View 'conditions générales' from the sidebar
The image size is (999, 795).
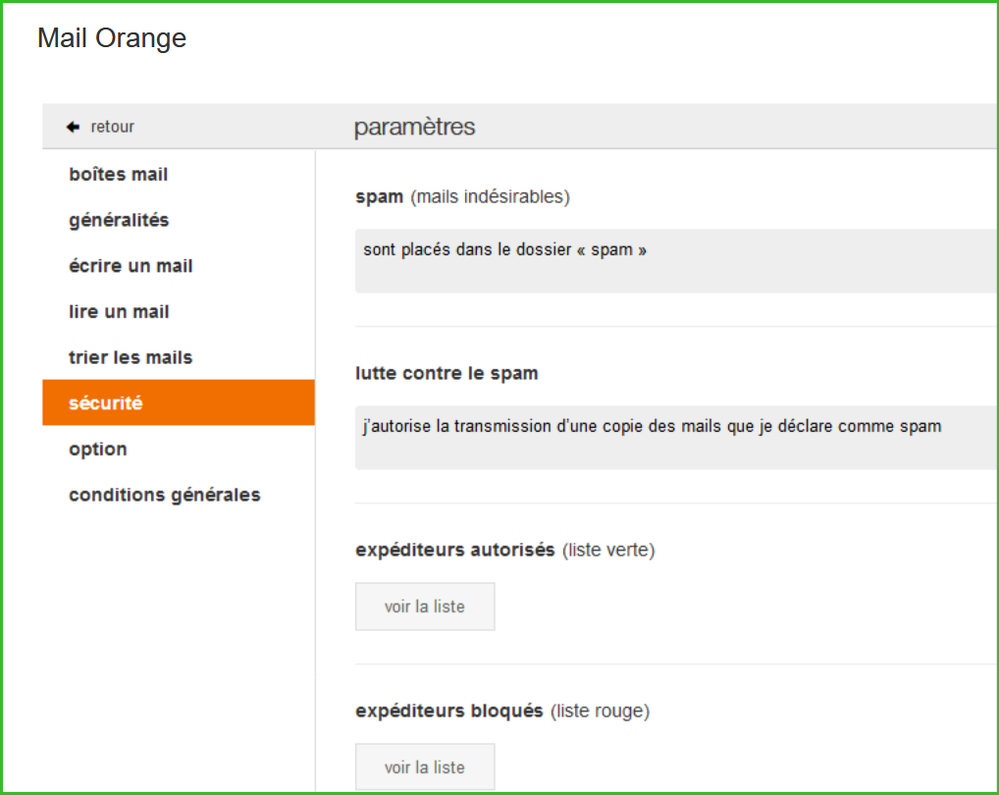[x=164, y=495]
